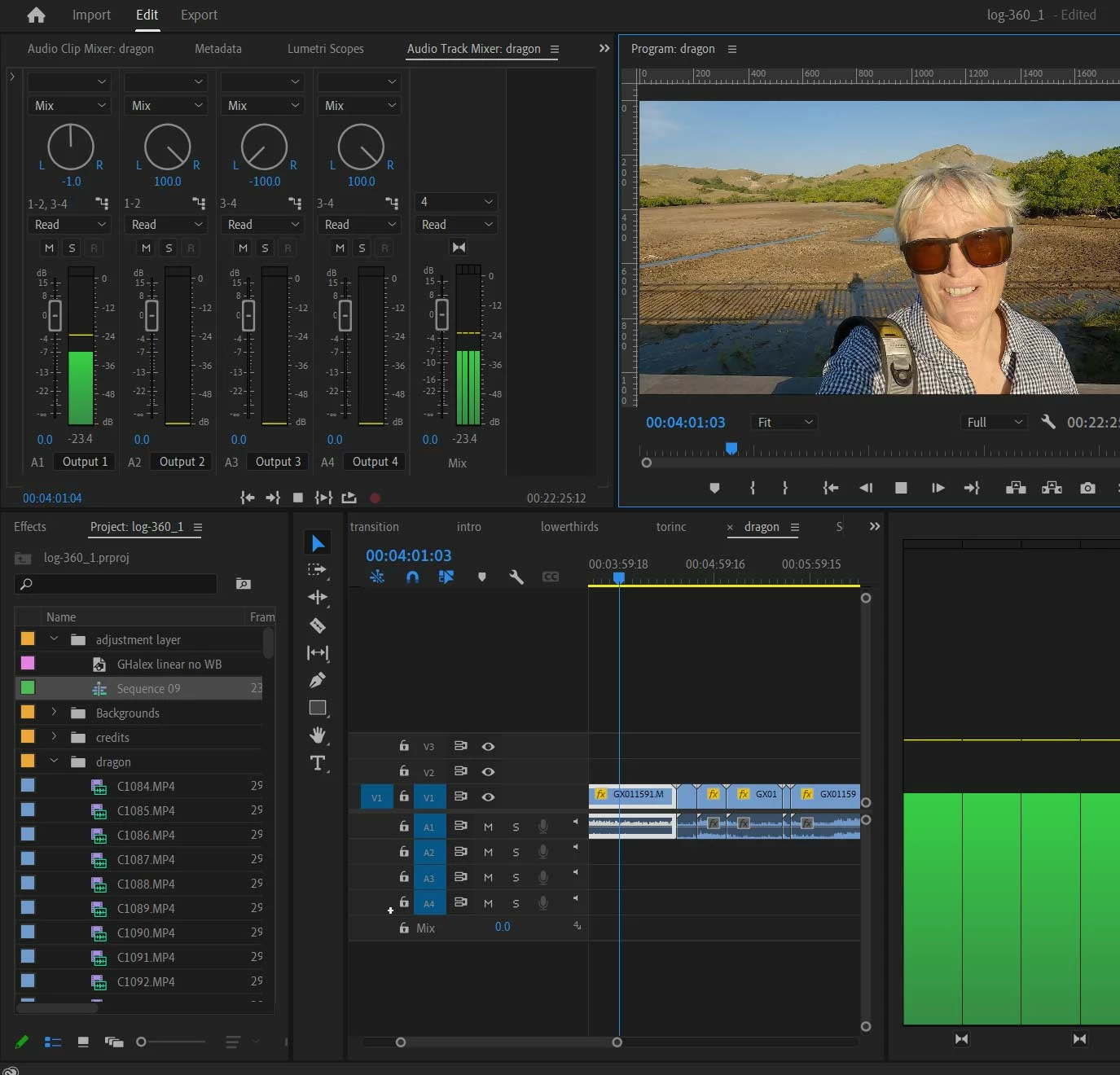Screen dimensions: 1120x1075
Task: Click the A1 volume fader handle
Action: tap(55, 315)
